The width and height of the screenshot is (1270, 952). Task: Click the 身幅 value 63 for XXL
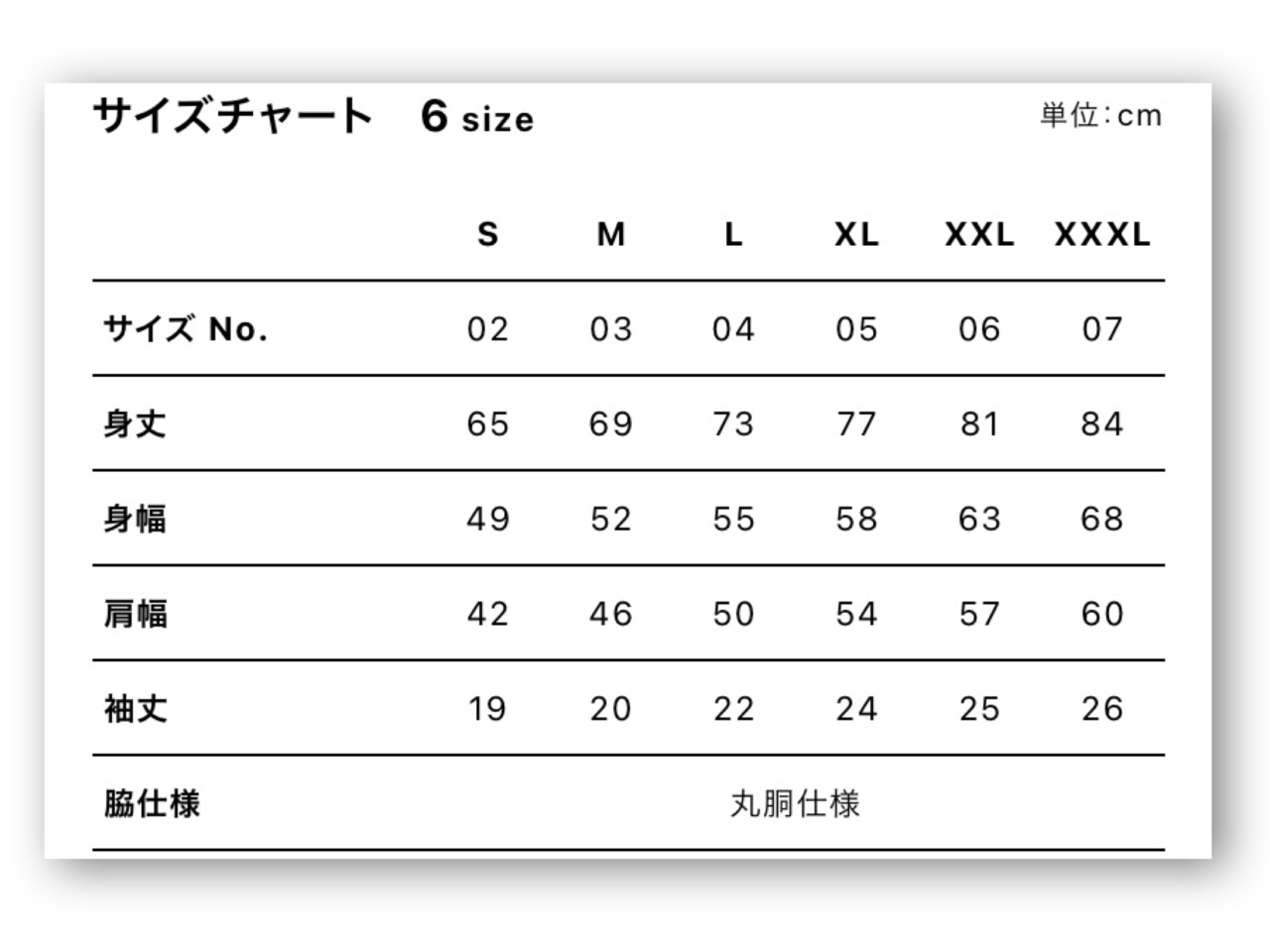(979, 519)
